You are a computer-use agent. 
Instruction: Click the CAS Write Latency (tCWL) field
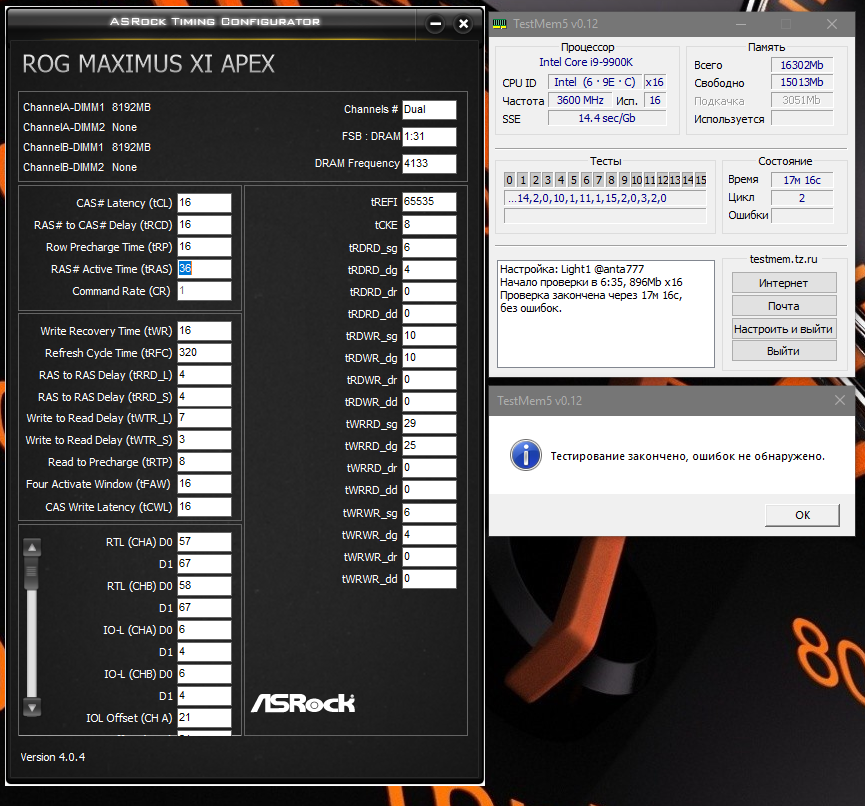[204, 506]
